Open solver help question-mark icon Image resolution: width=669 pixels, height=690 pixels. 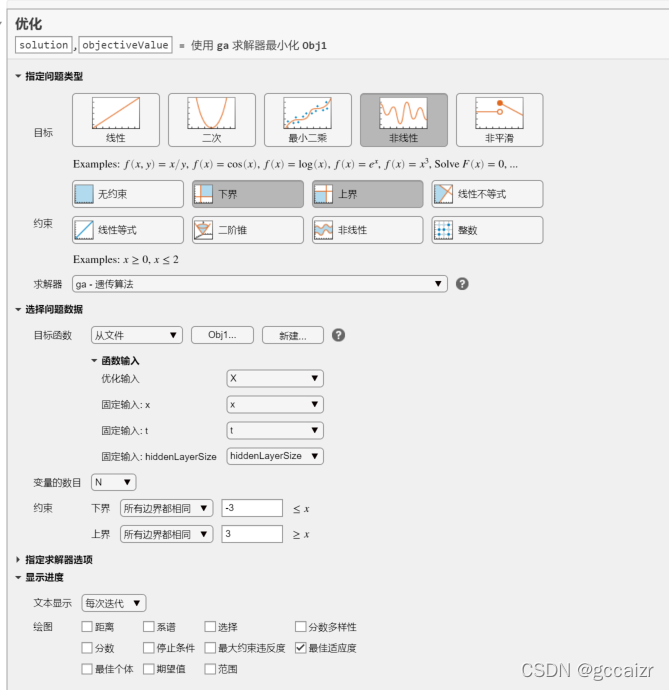coord(462,284)
